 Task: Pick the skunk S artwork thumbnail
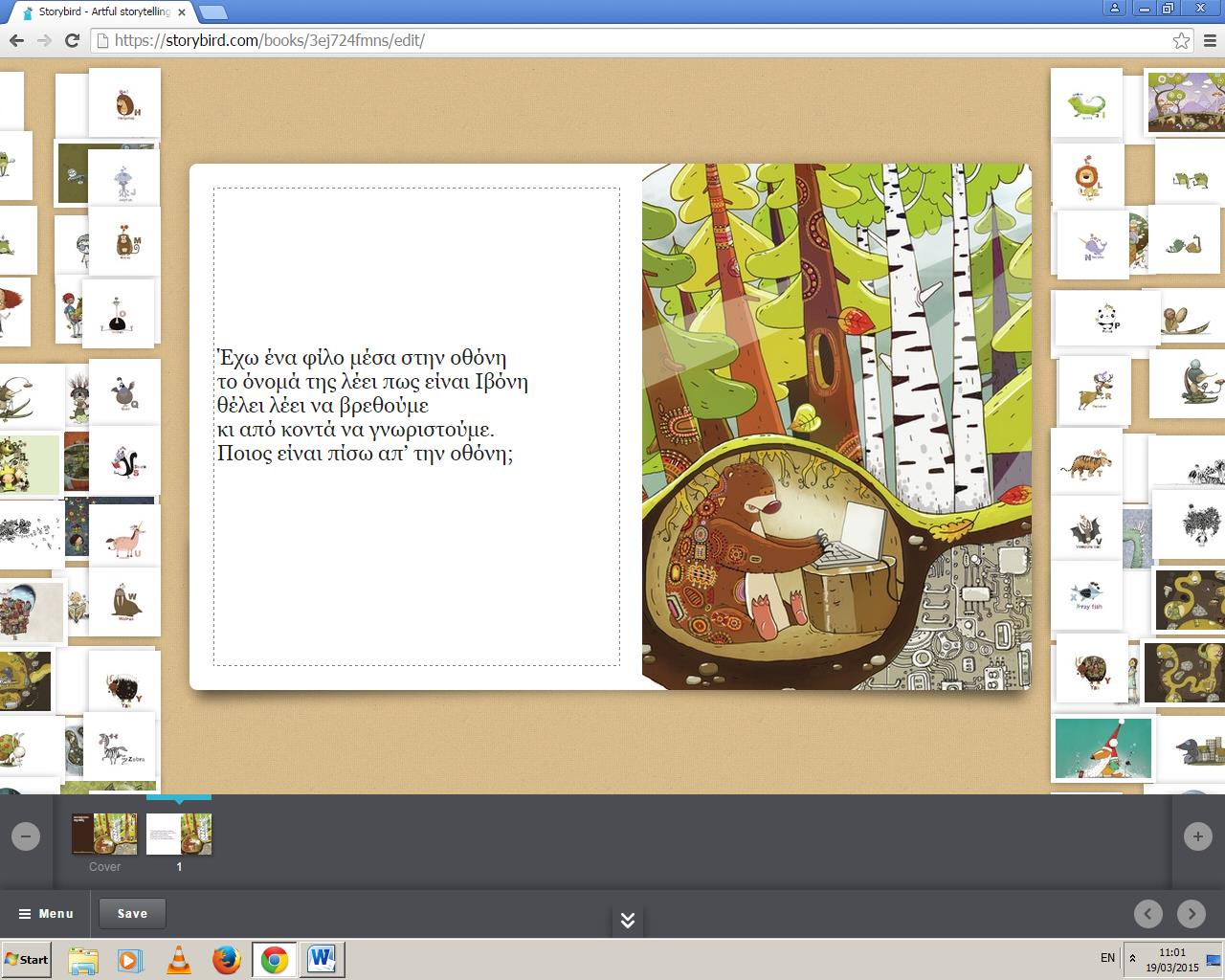click(124, 461)
